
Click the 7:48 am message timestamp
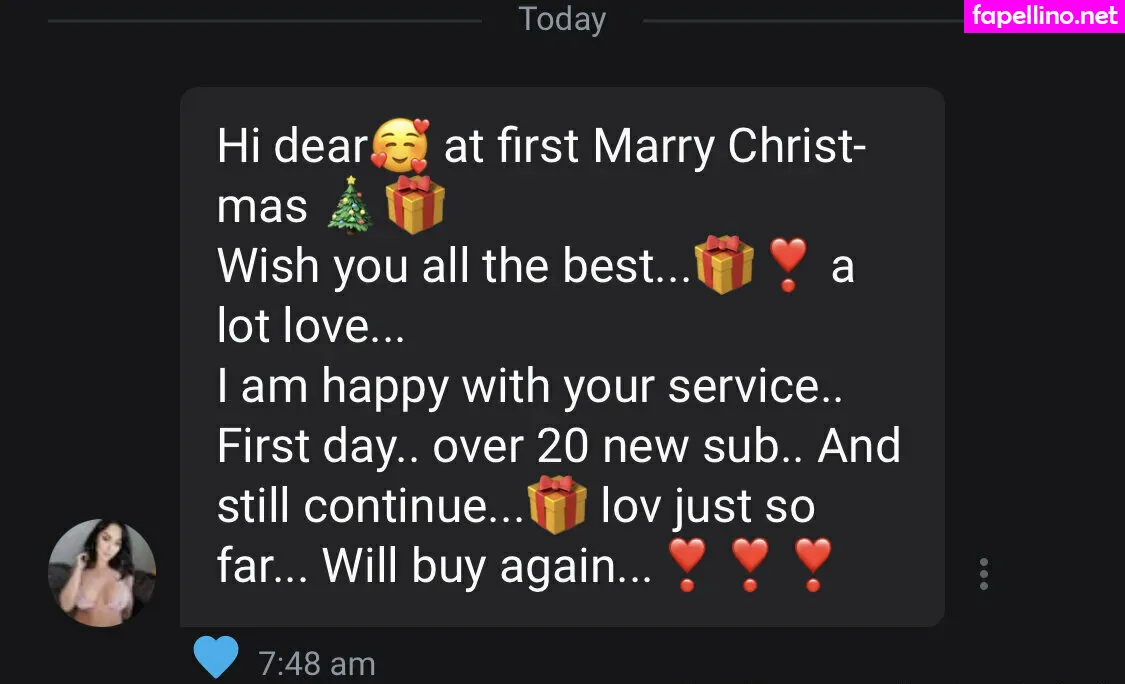(317, 663)
